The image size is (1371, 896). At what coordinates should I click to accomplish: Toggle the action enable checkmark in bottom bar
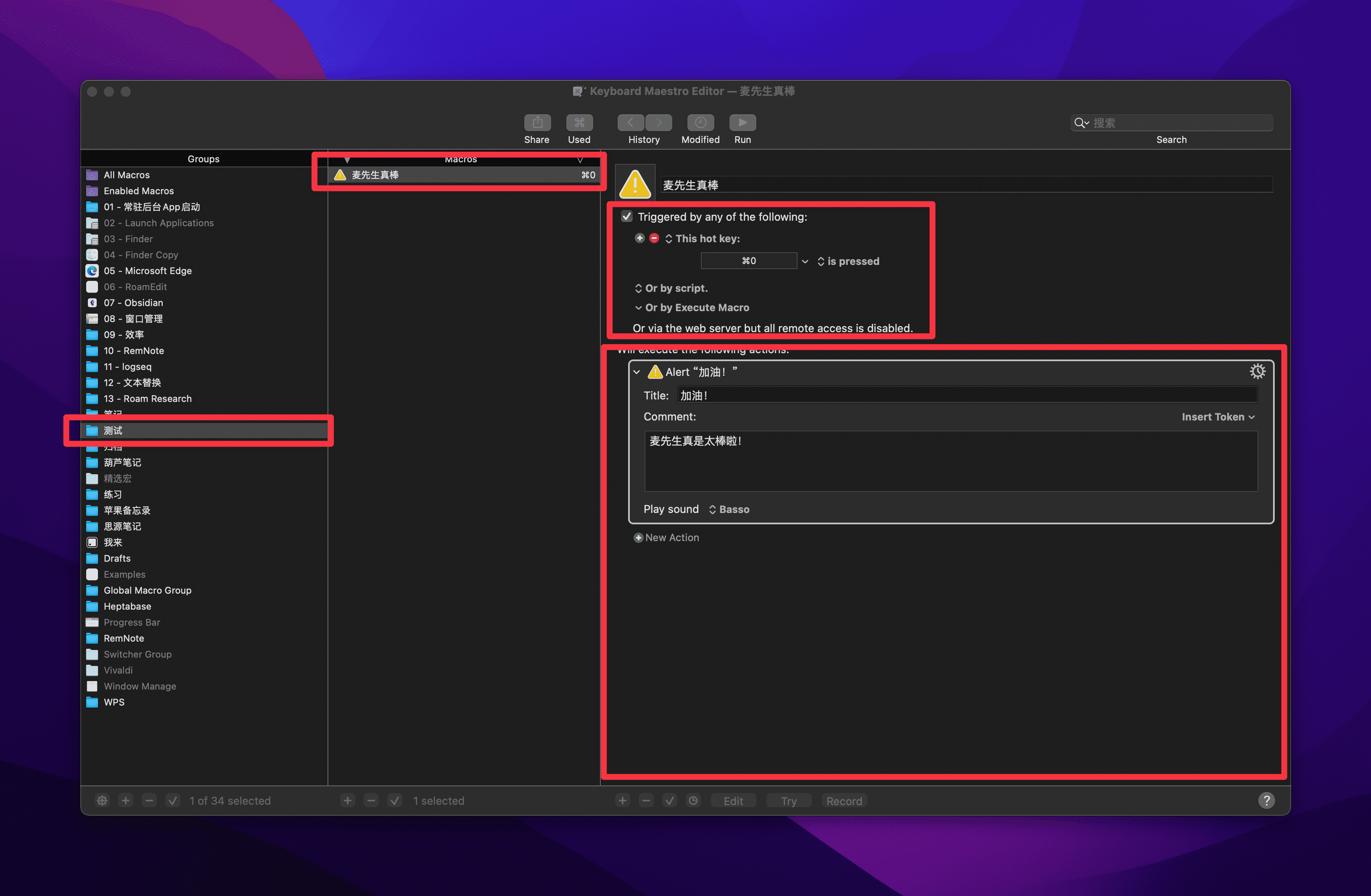(x=669, y=801)
